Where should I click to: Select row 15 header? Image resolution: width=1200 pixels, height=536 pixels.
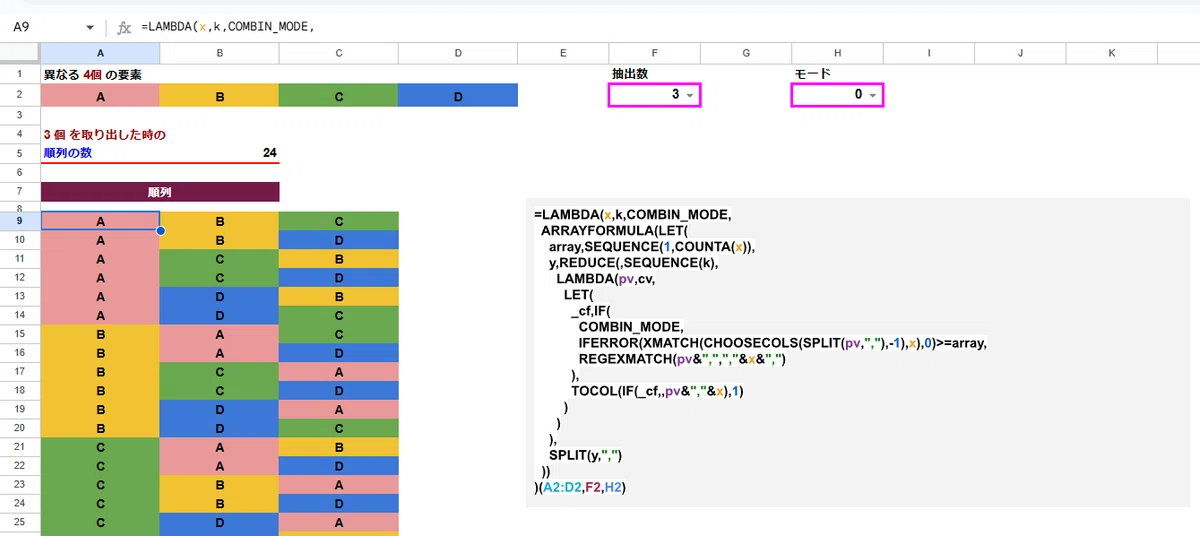point(20,334)
